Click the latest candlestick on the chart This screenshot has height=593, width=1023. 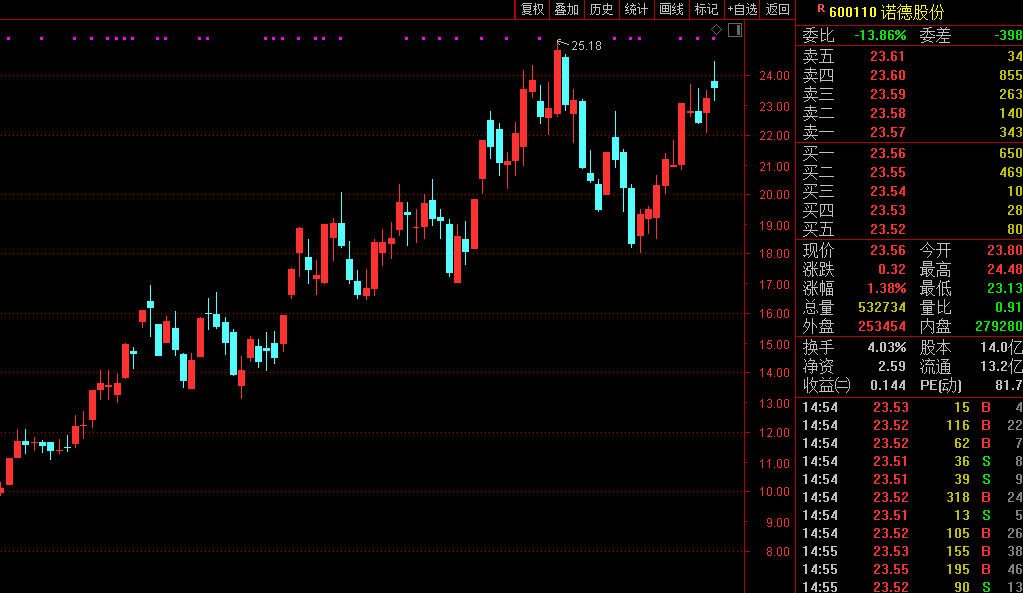click(x=714, y=84)
